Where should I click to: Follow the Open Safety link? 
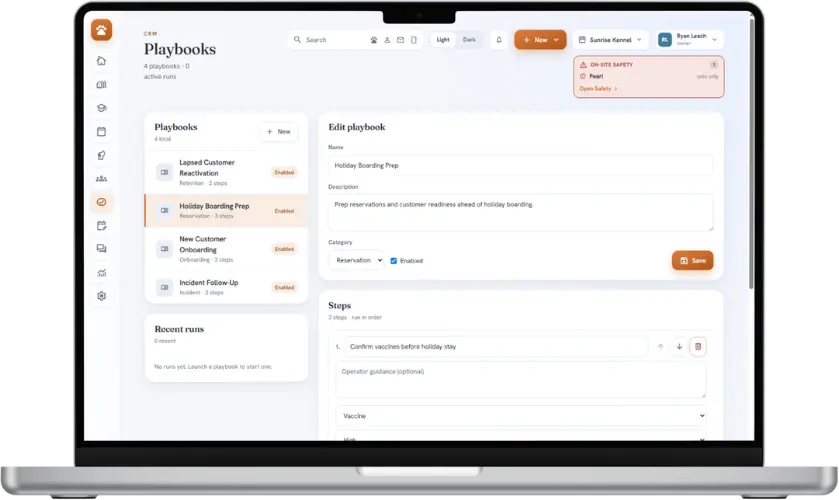pyautogui.click(x=598, y=89)
